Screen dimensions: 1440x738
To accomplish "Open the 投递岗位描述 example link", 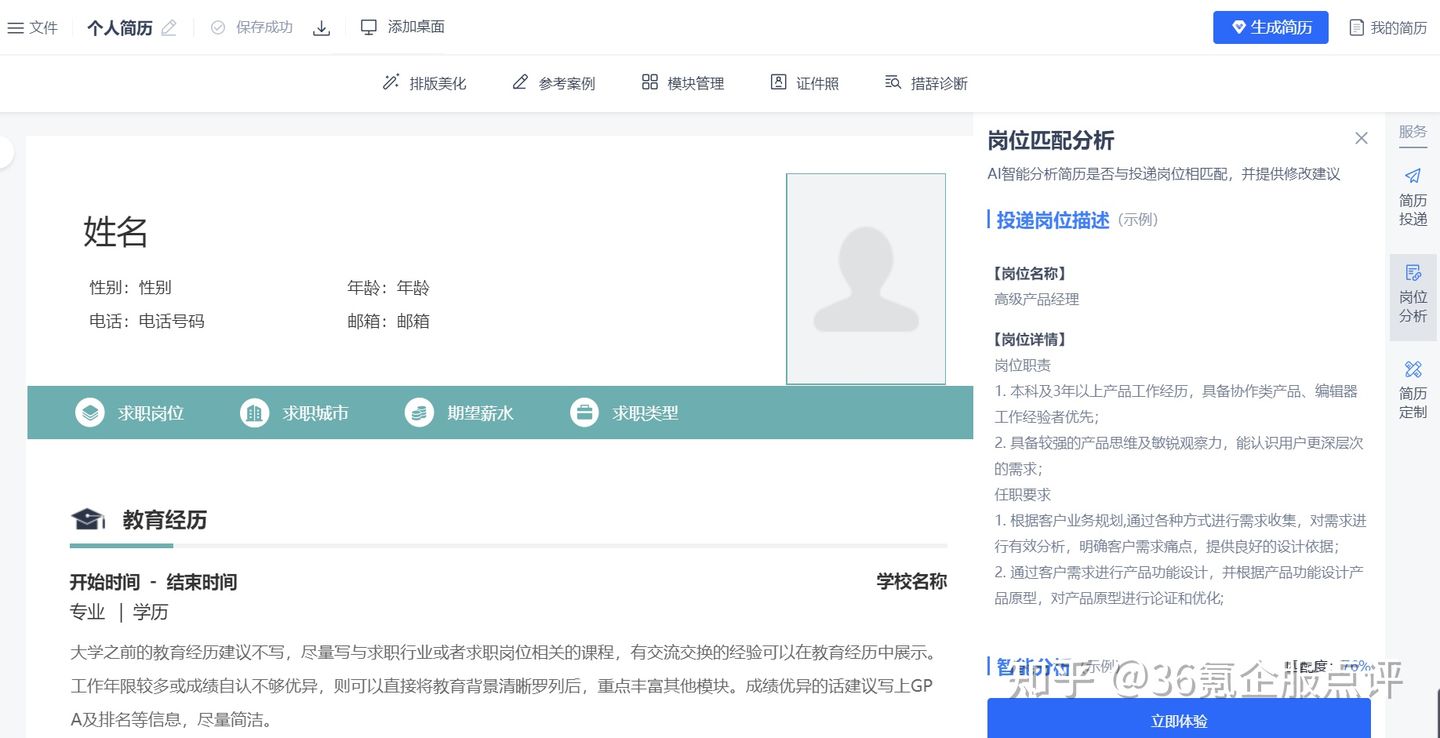I will pos(1050,220).
